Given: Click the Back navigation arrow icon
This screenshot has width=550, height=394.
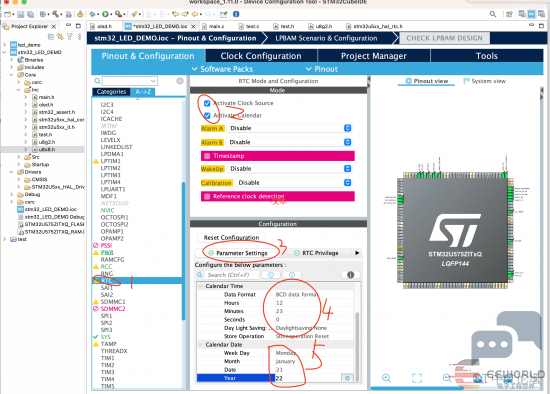Looking at the screenshot, I should coord(195,14).
